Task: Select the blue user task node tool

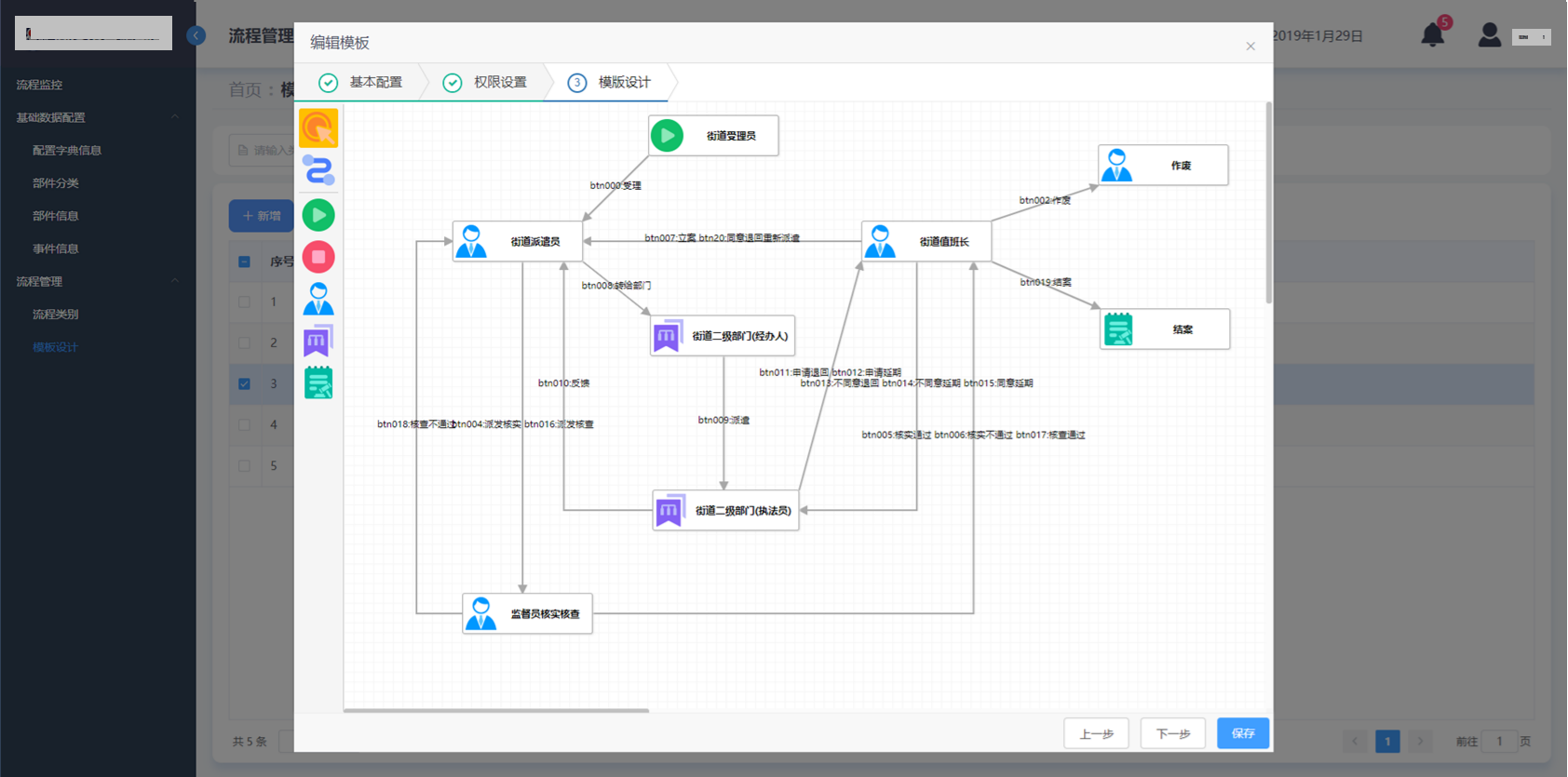Action: coord(318,299)
